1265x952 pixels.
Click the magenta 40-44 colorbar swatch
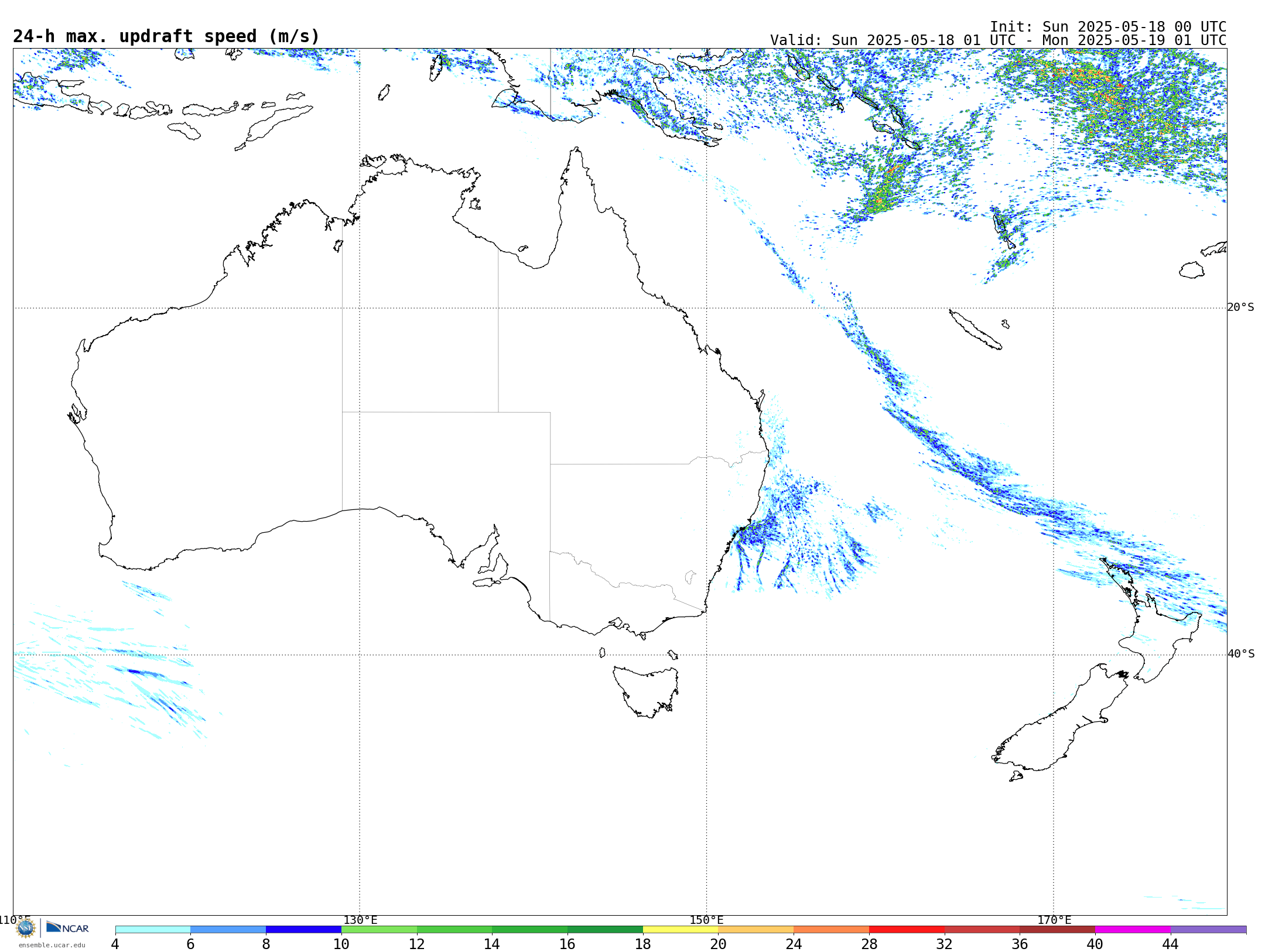(x=1133, y=930)
